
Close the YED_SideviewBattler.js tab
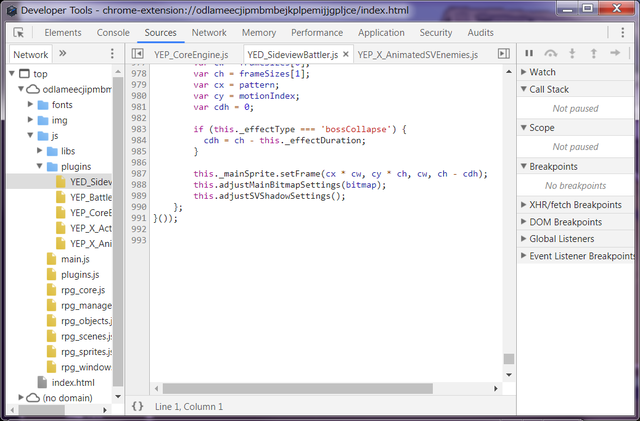[x=346, y=54]
